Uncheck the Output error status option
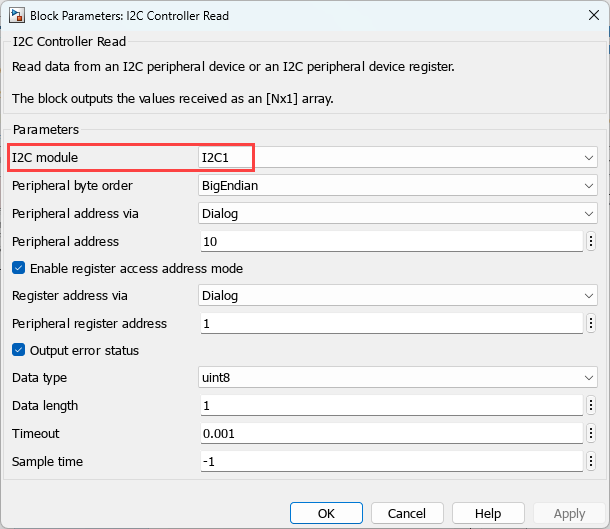 18,350
